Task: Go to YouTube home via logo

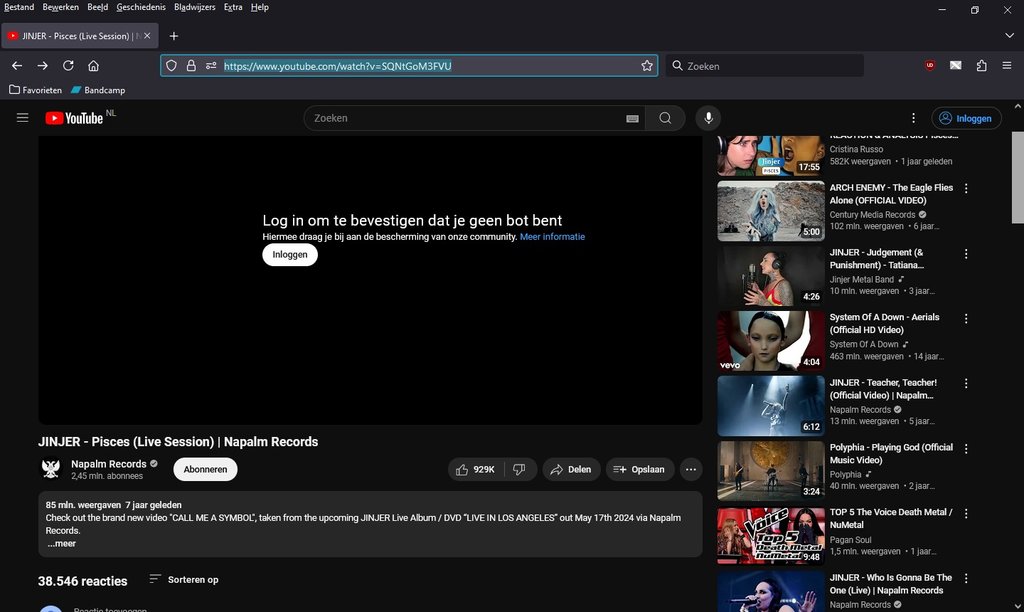Action: (74, 118)
